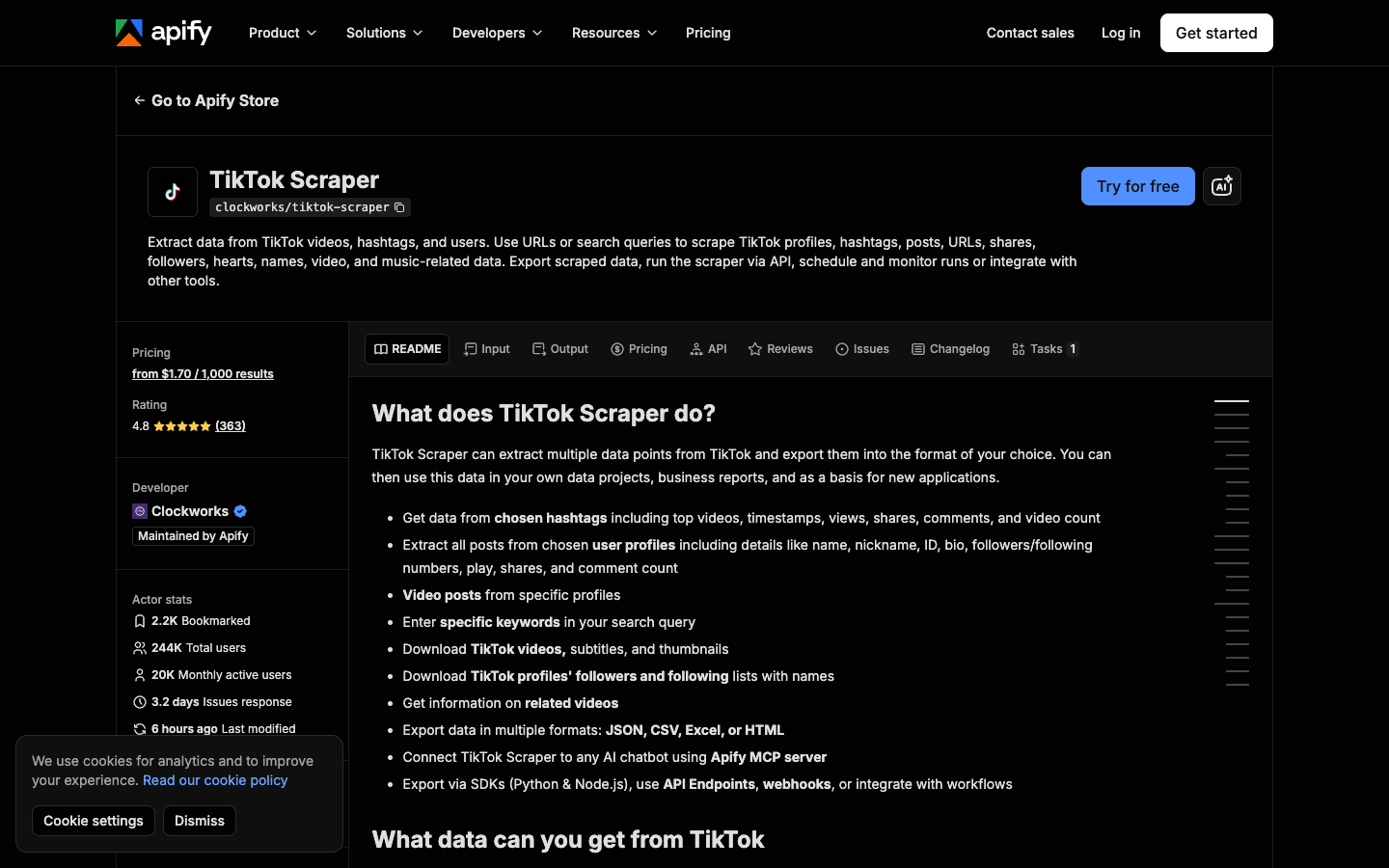Open the Tasks tab
The image size is (1389, 868).
[1045, 349]
